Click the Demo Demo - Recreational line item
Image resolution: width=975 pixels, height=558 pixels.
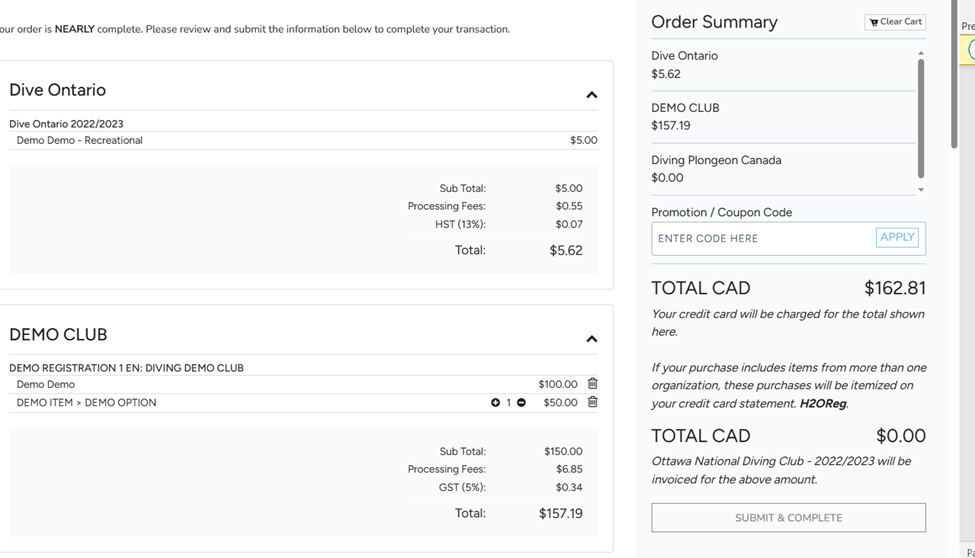tap(80, 141)
